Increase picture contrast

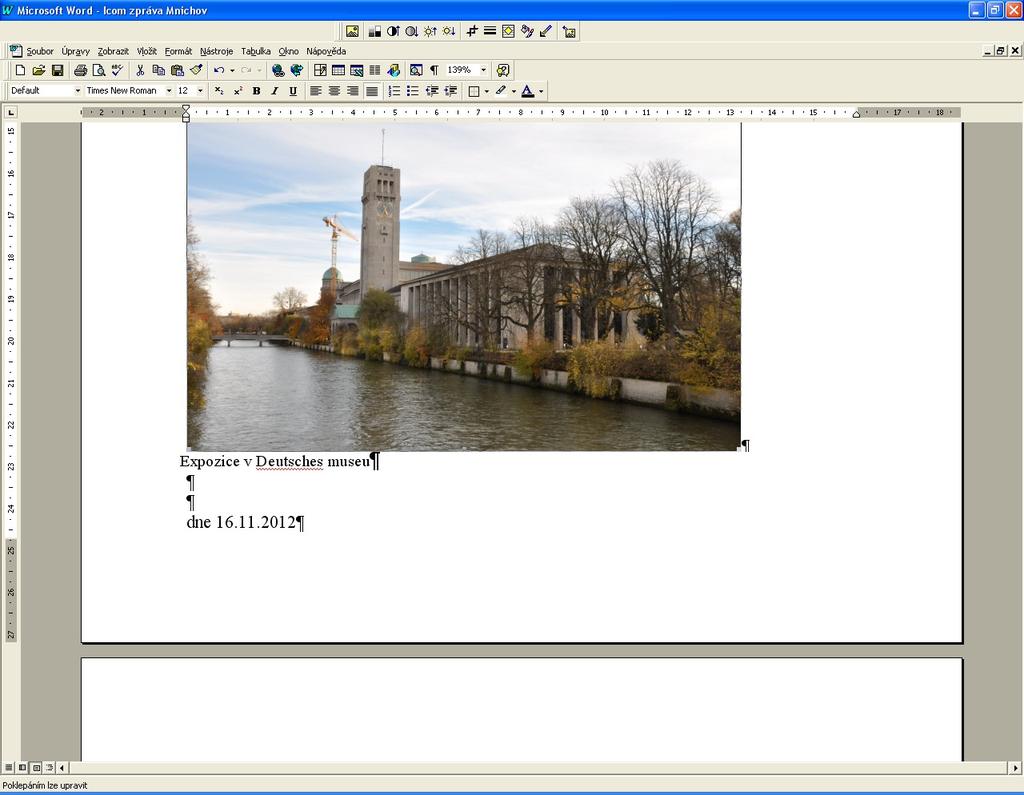[x=393, y=31]
